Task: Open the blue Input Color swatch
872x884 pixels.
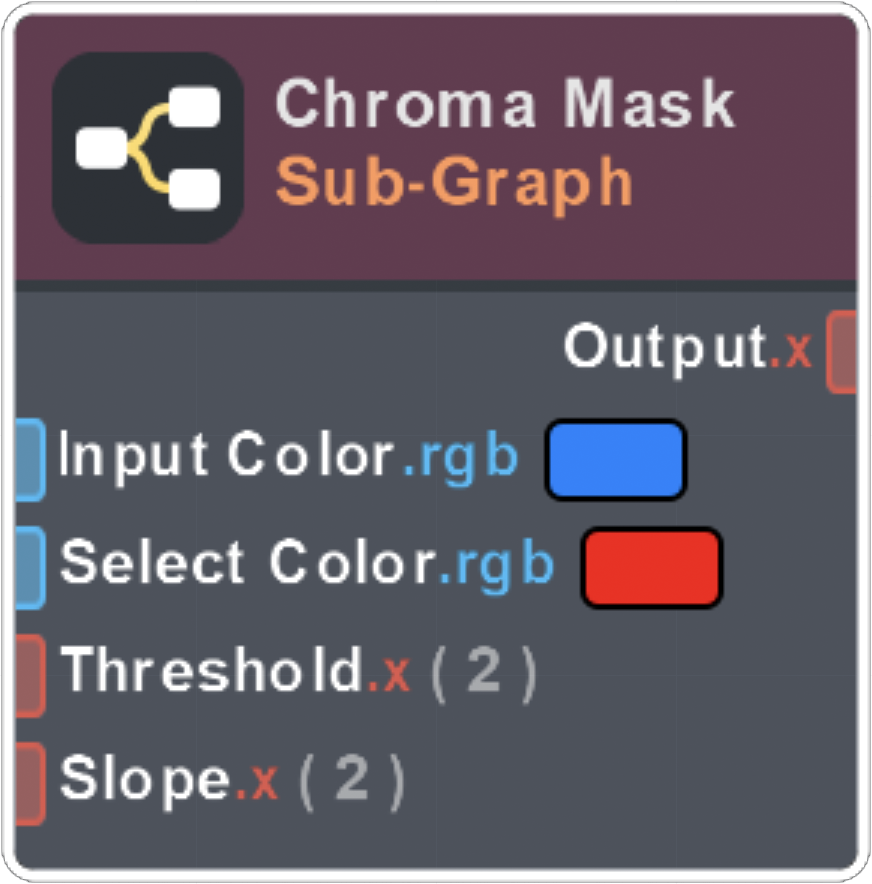Action: point(615,459)
